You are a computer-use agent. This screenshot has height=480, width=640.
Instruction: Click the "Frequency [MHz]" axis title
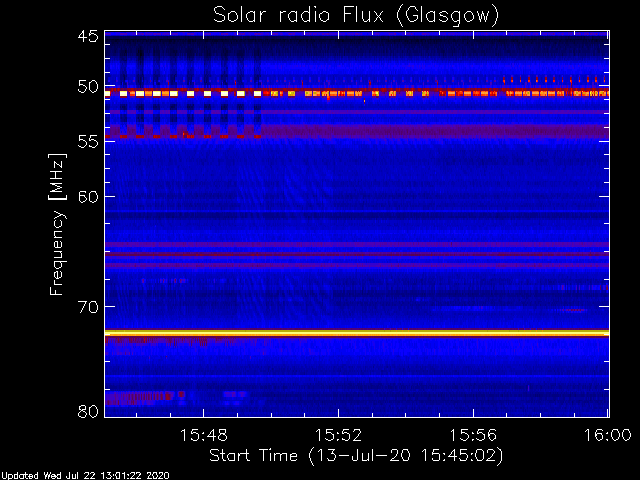pyautogui.click(x=57, y=224)
